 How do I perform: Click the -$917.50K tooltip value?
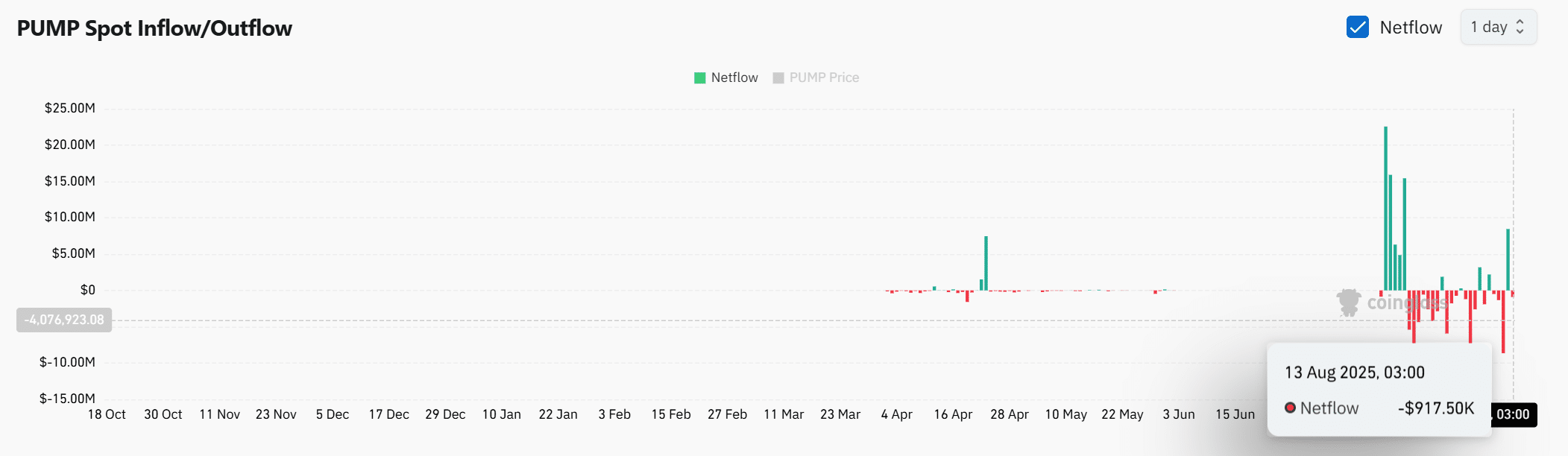(x=1435, y=408)
